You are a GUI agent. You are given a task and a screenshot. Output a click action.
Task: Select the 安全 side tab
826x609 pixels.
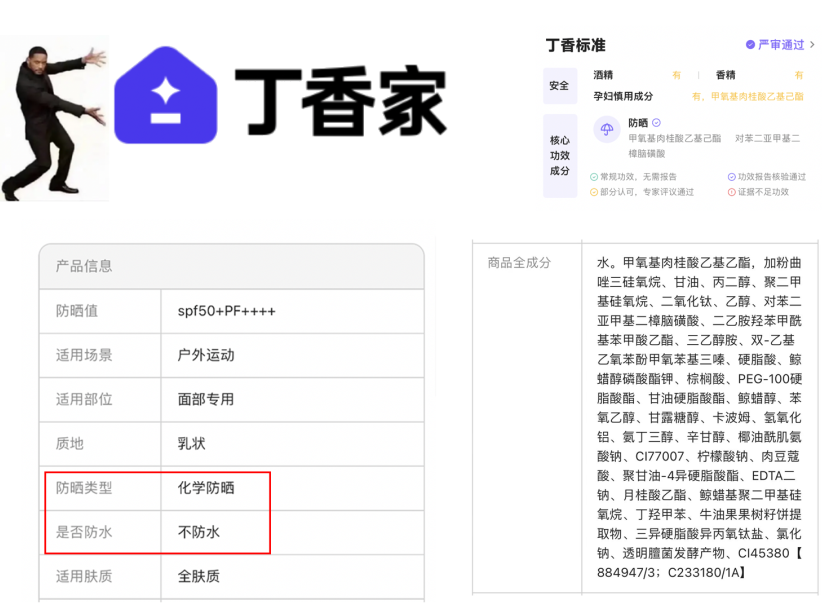559,86
